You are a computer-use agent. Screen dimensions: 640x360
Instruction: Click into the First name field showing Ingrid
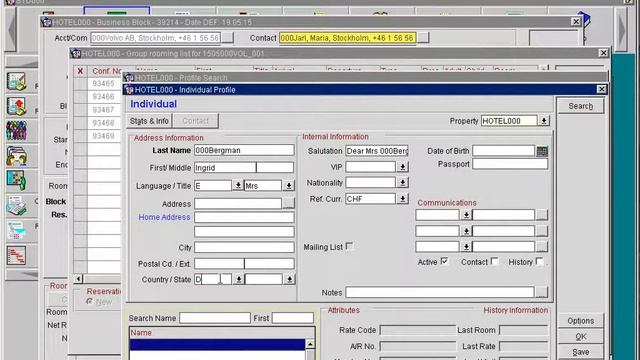pos(225,167)
